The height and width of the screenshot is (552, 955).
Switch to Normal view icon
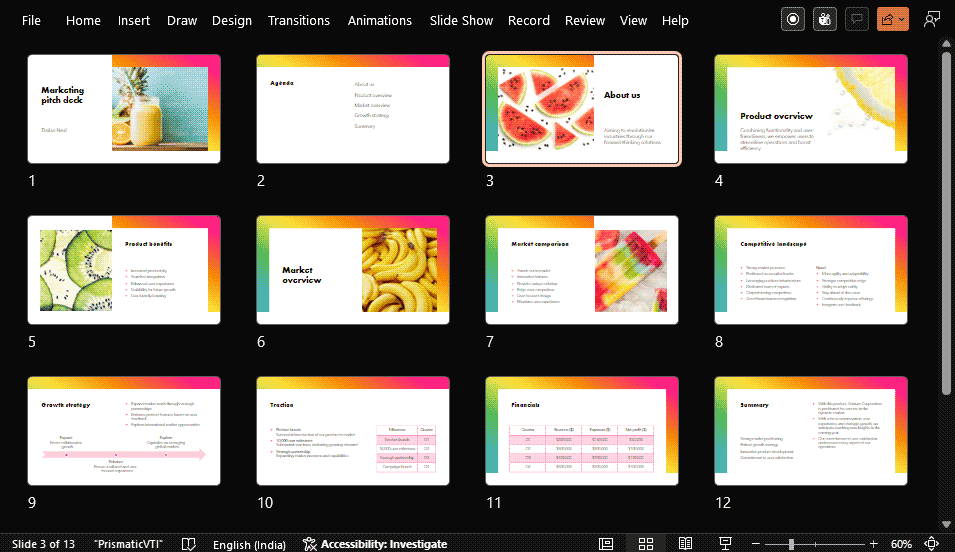click(x=605, y=543)
